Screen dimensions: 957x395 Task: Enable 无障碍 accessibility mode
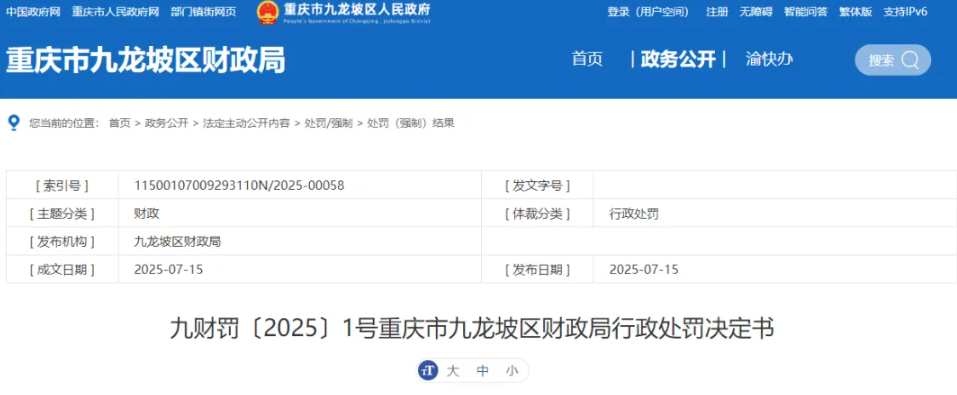[756, 12]
